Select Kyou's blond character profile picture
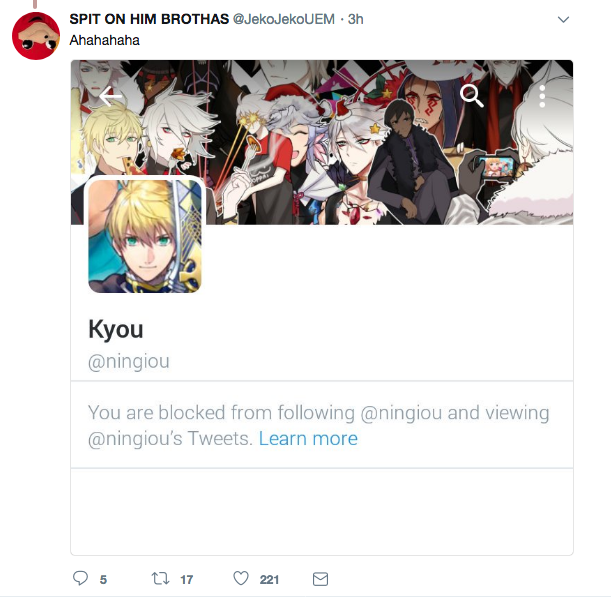 click(145, 236)
